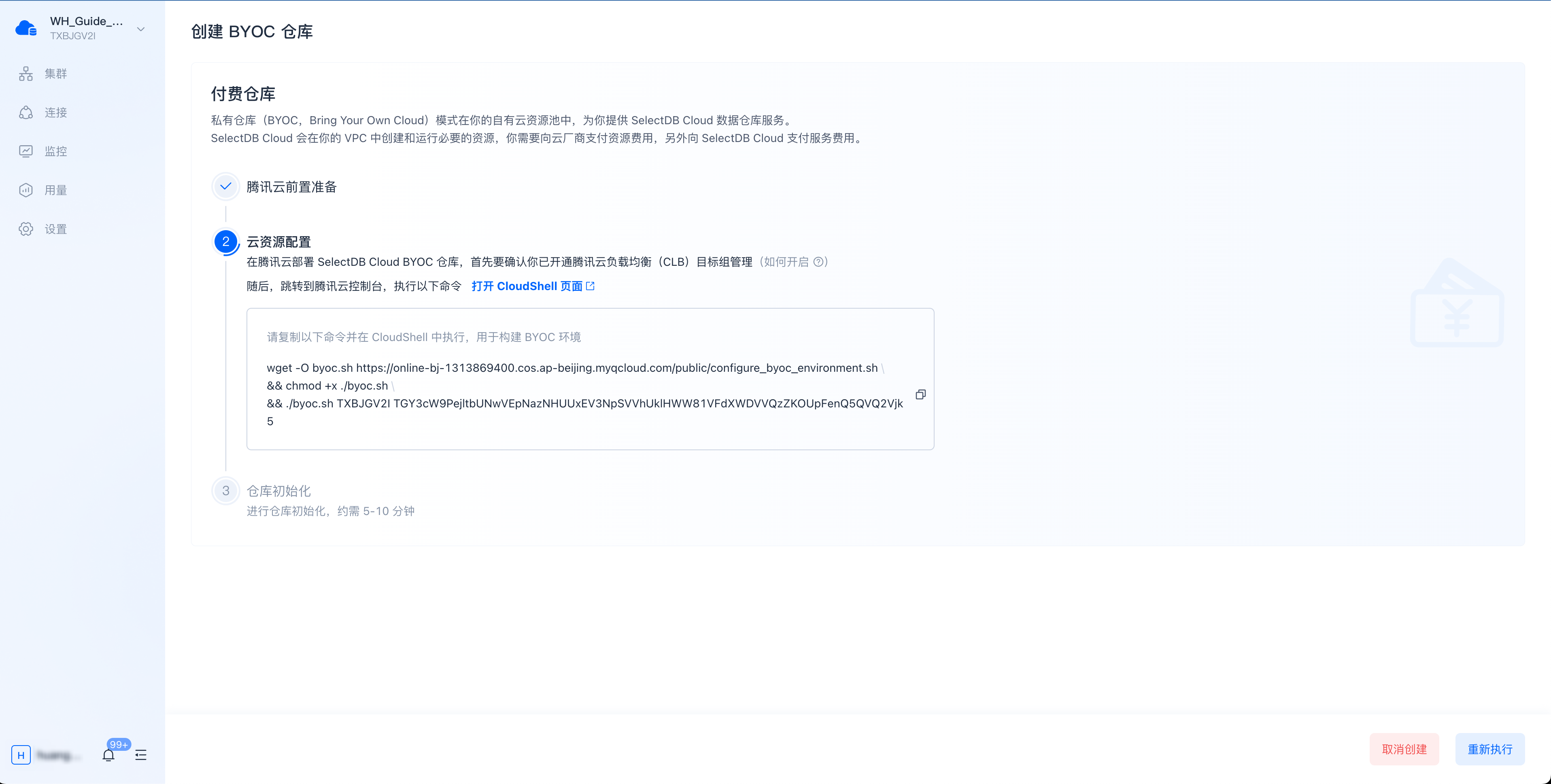Click the completed checkmark step icon

pos(226,186)
